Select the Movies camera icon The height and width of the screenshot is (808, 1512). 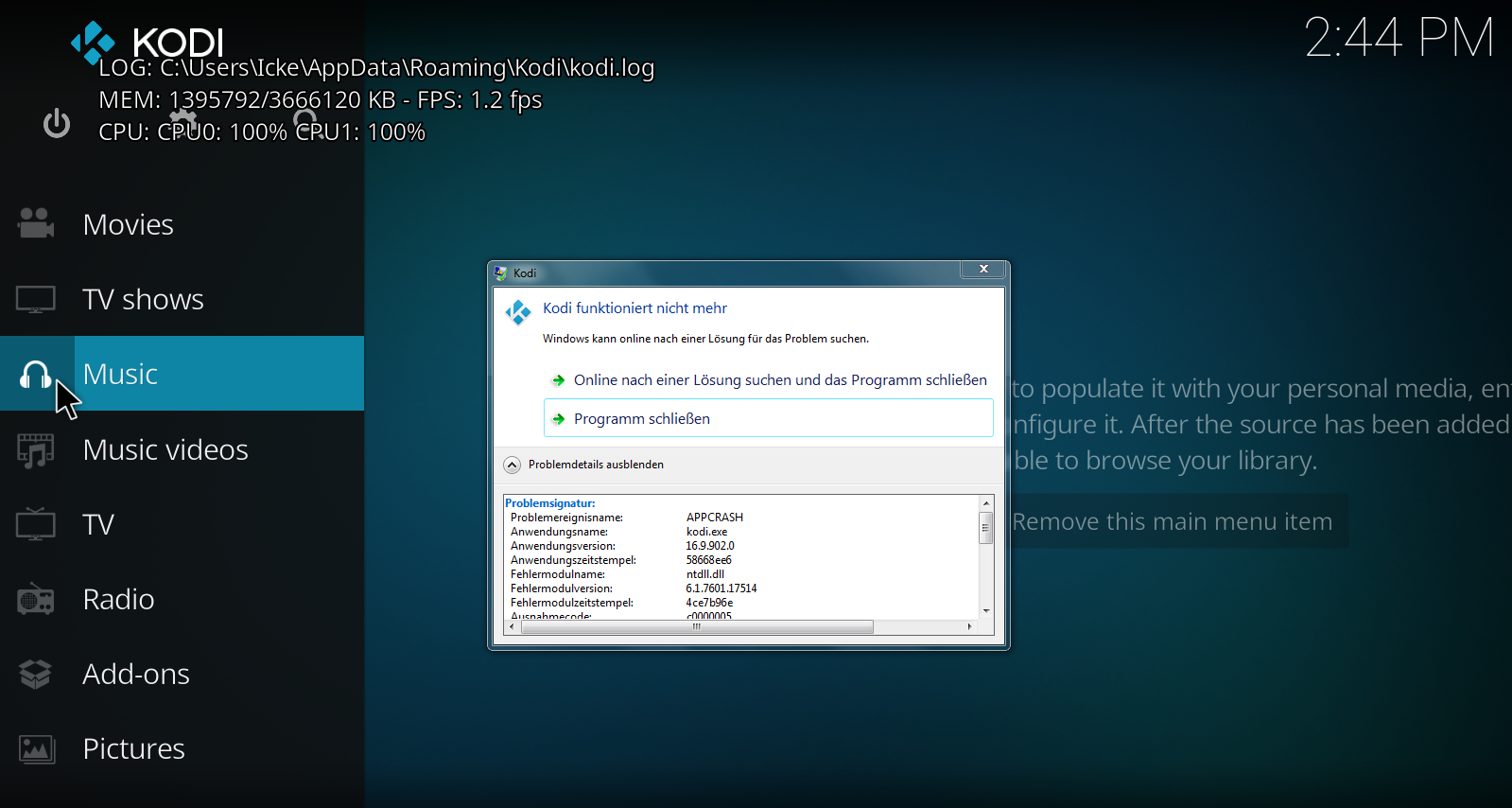point(36,223)
